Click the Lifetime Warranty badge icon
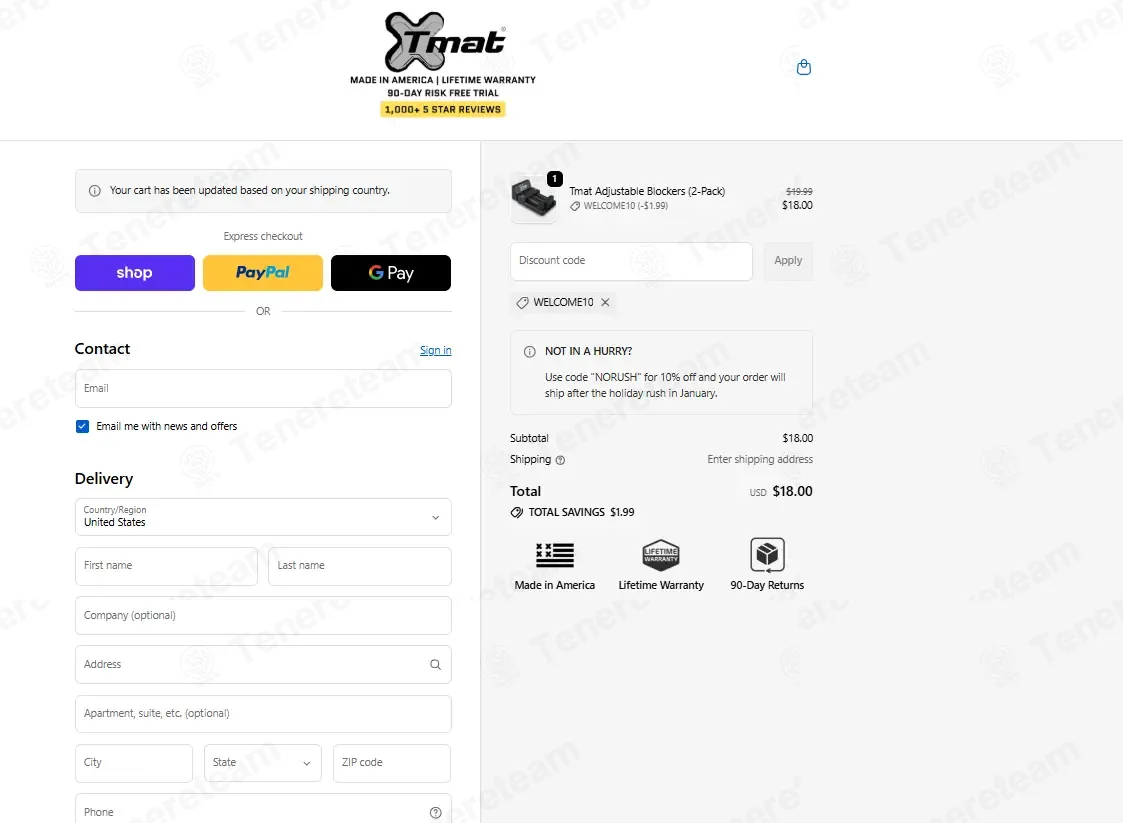This screenshot has height=823, width=1123. (x=660, y=555)
